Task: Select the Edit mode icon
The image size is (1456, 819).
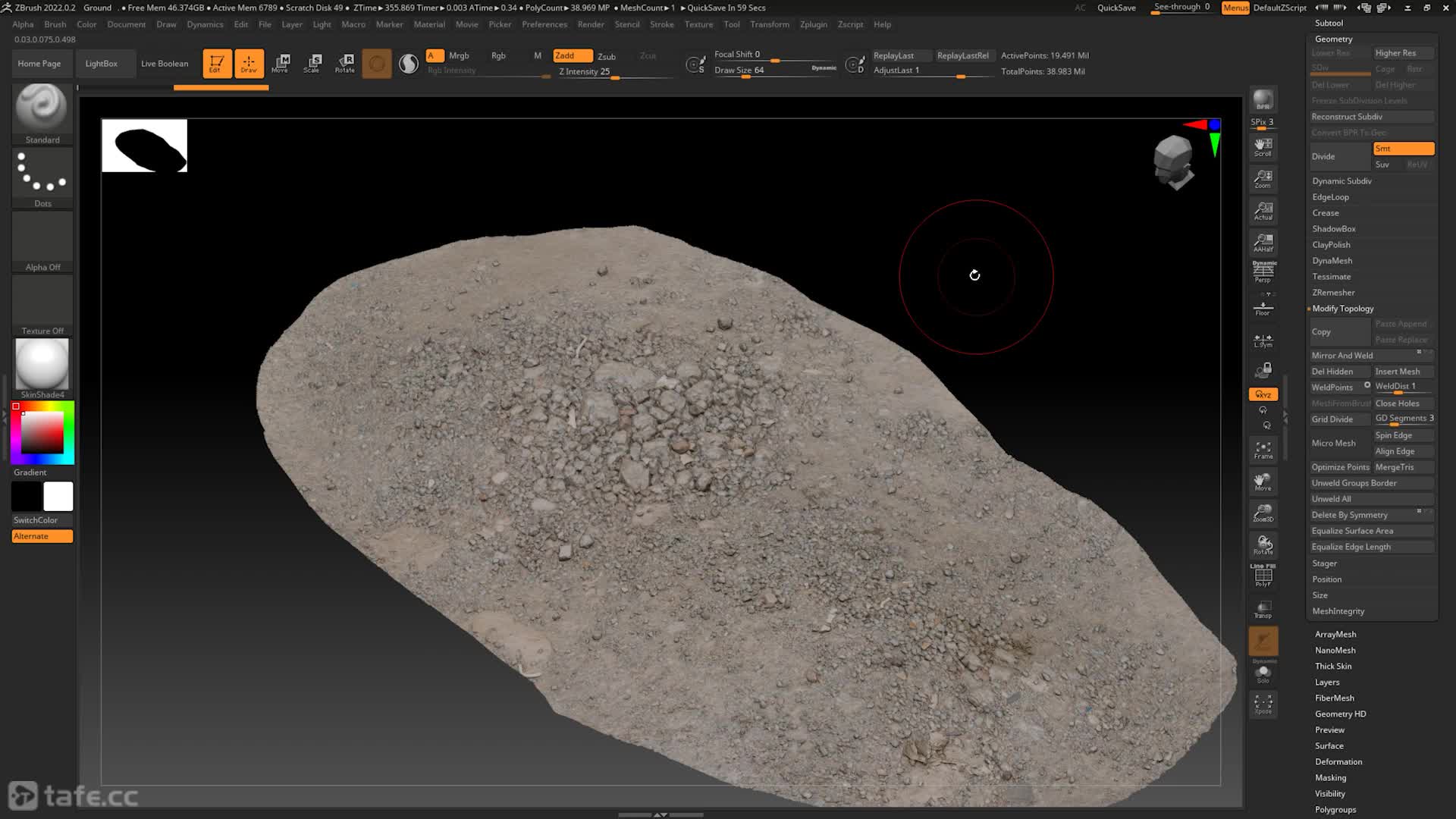Action: tap(216, 63)
